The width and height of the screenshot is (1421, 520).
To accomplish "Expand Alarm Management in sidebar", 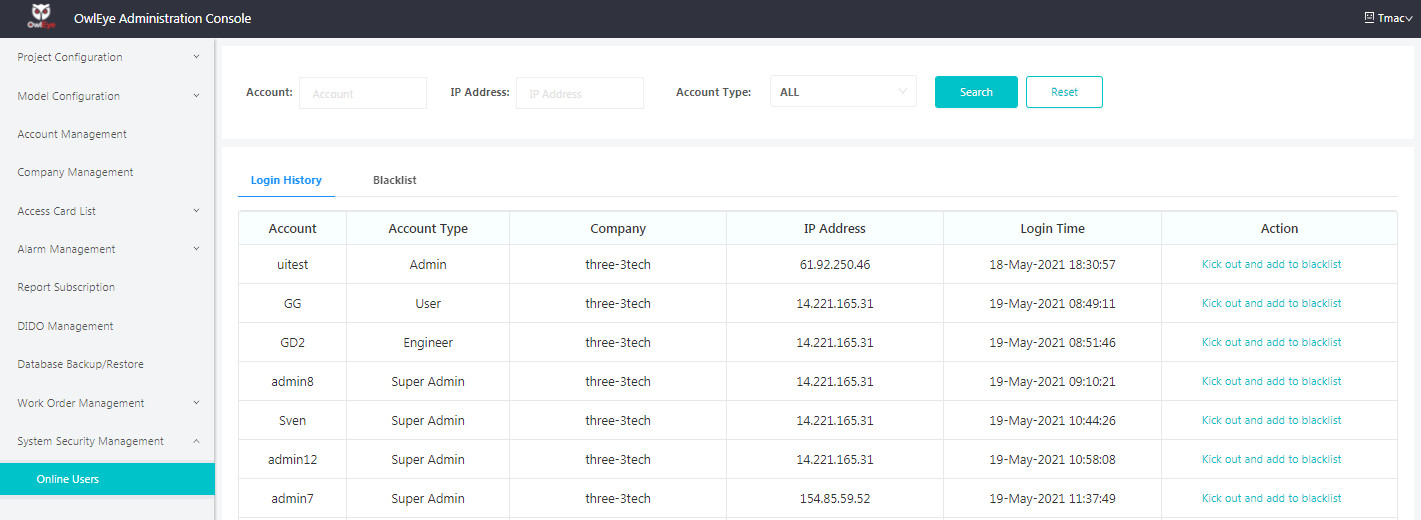I will coord(107,249).
